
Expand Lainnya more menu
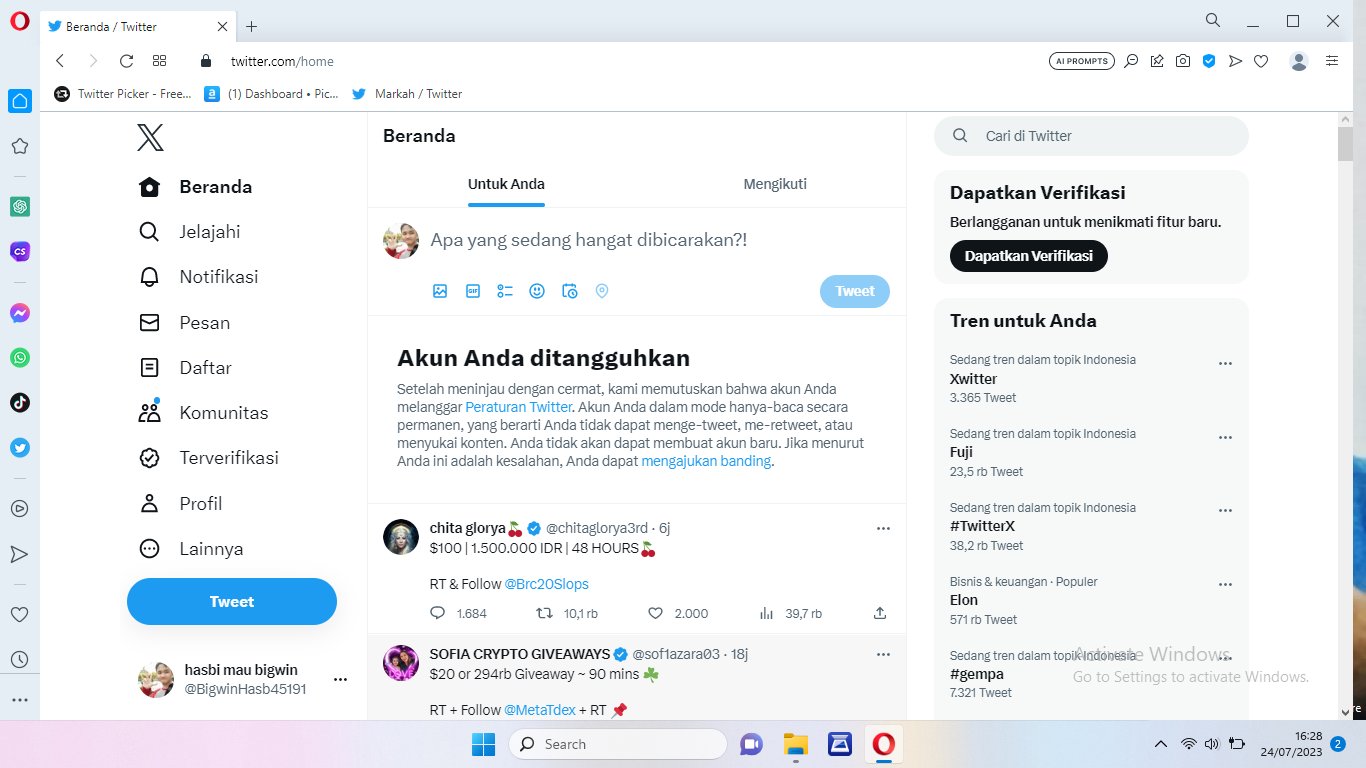[190, 549]
